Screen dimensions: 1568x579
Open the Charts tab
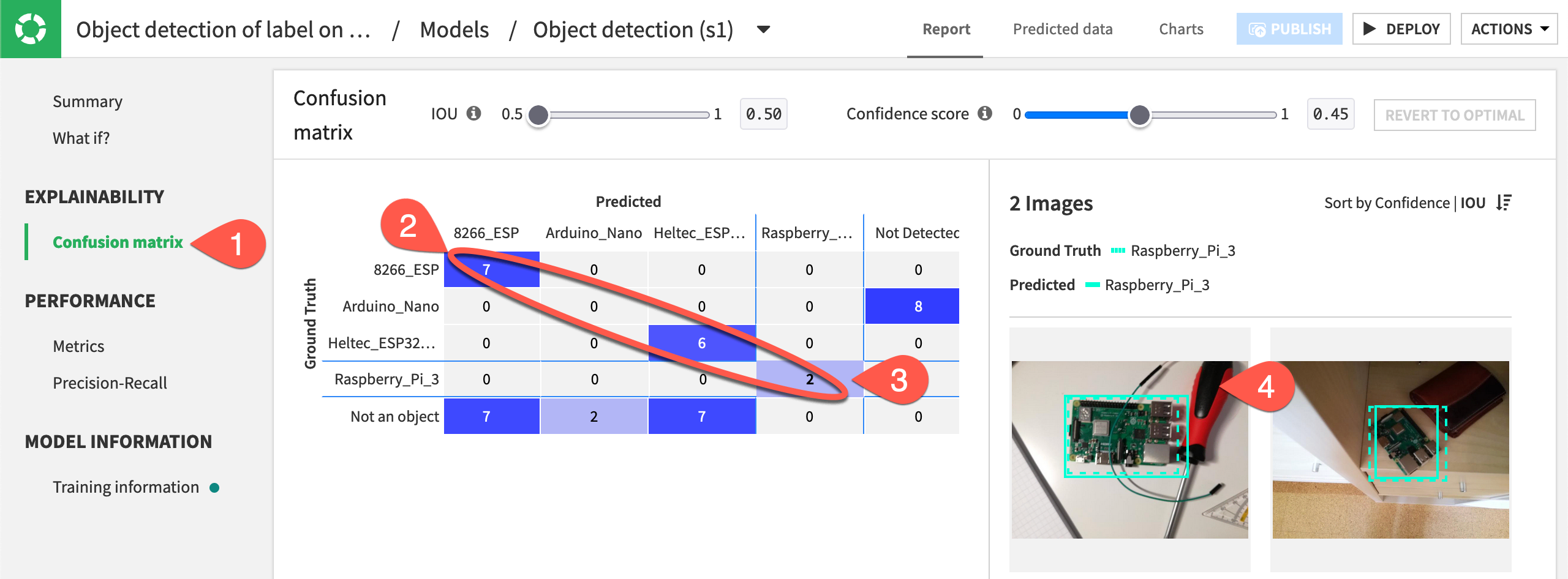(1180, 29)
